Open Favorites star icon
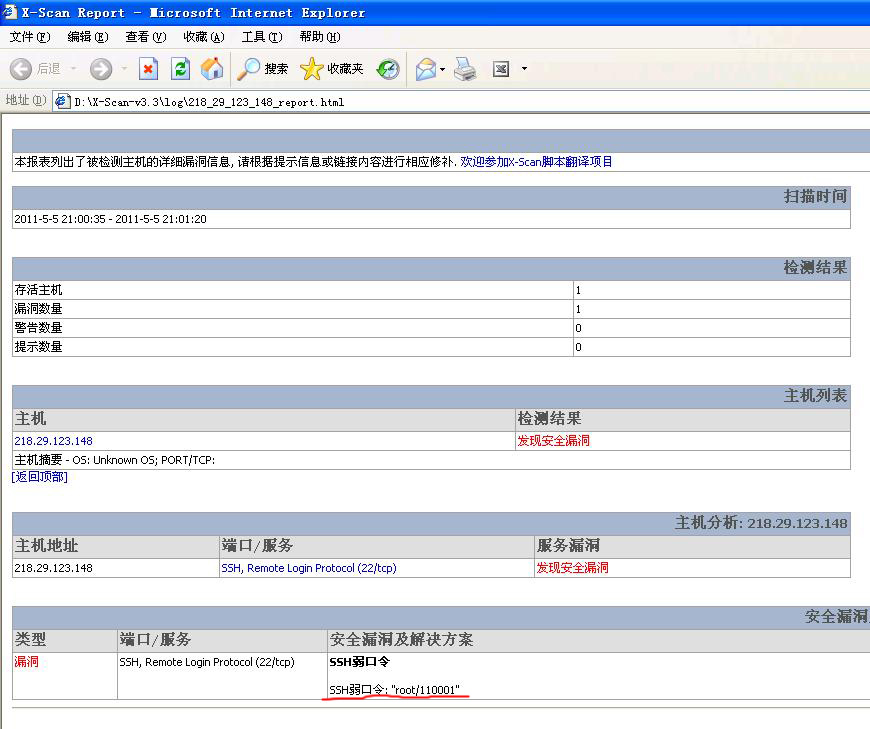This screenshot has height=729, width=870. [331, 69]
